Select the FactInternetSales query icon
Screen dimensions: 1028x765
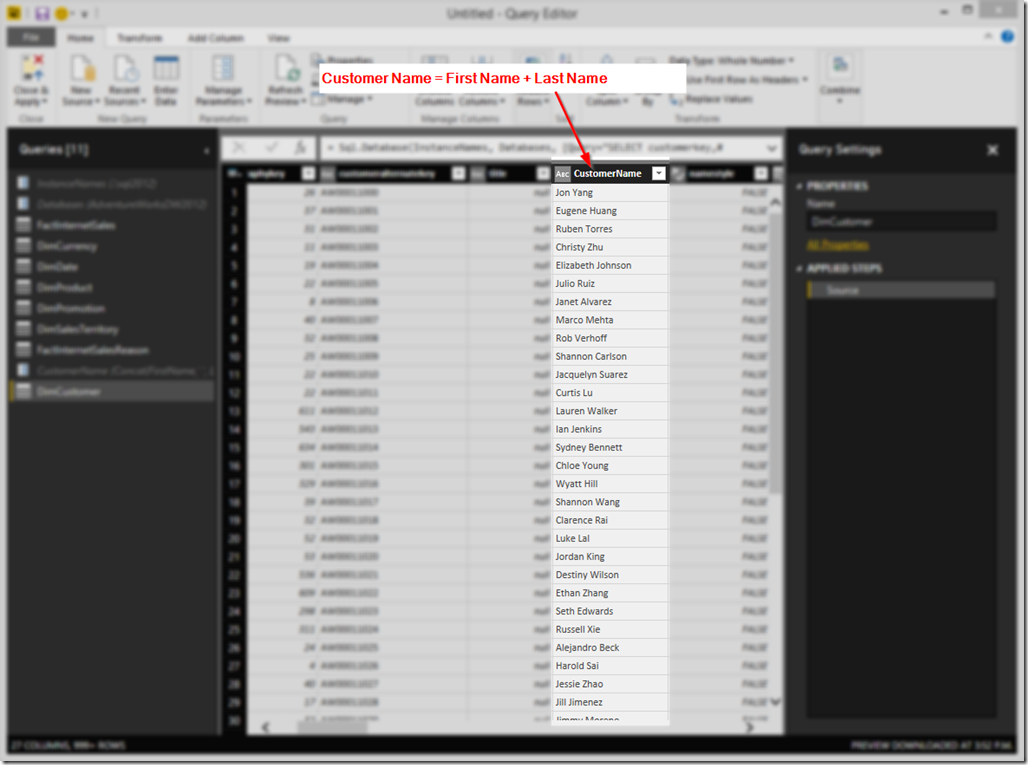pos(24,225)
